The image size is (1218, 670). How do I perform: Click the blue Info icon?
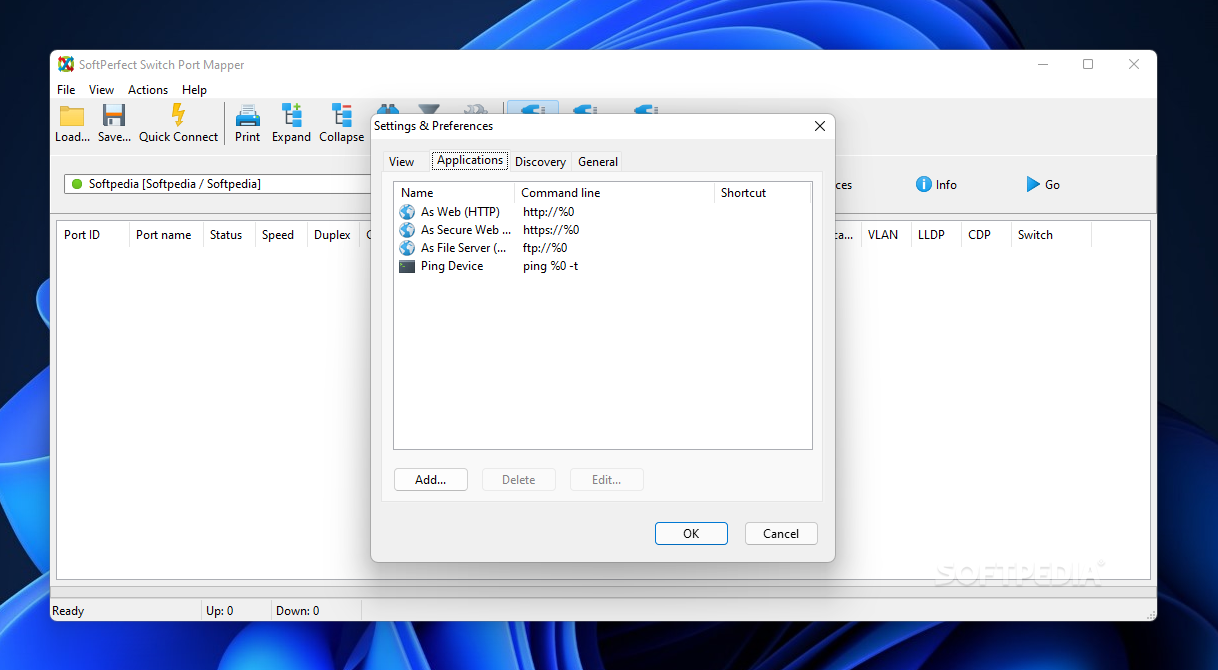coord(924,184)
